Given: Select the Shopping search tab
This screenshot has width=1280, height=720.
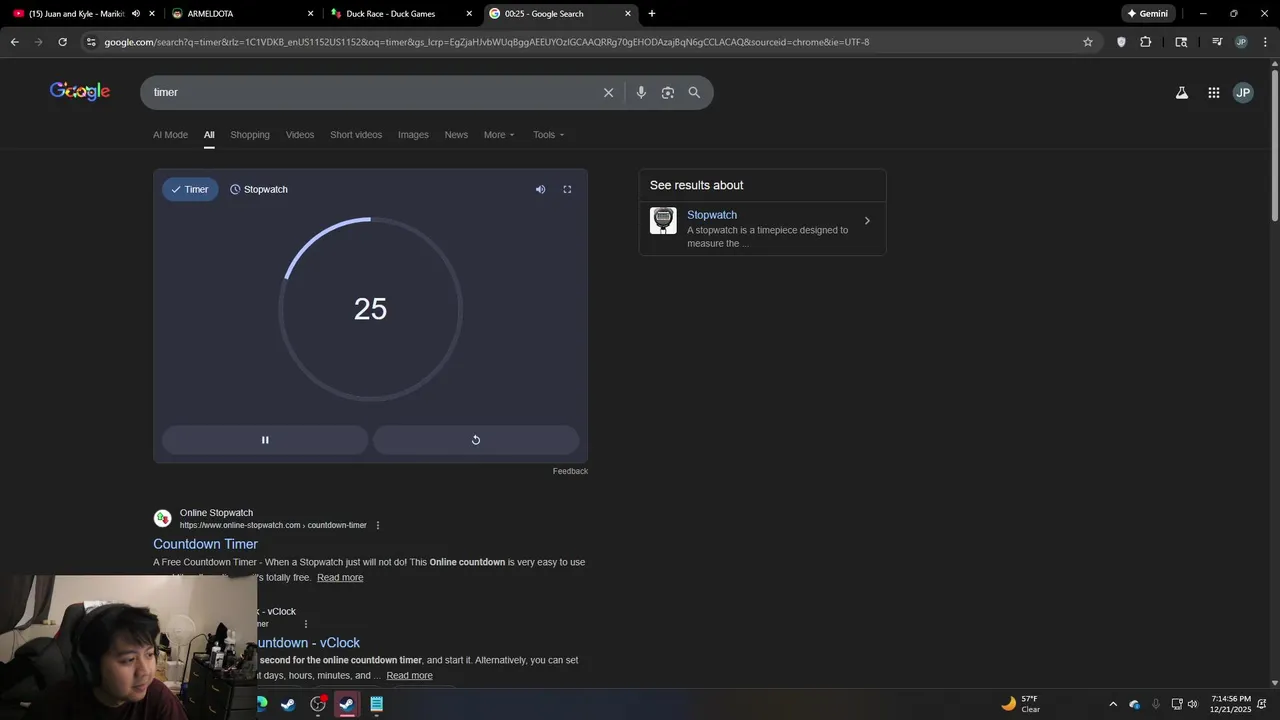Looking at the screenshot, I should 250,135.
